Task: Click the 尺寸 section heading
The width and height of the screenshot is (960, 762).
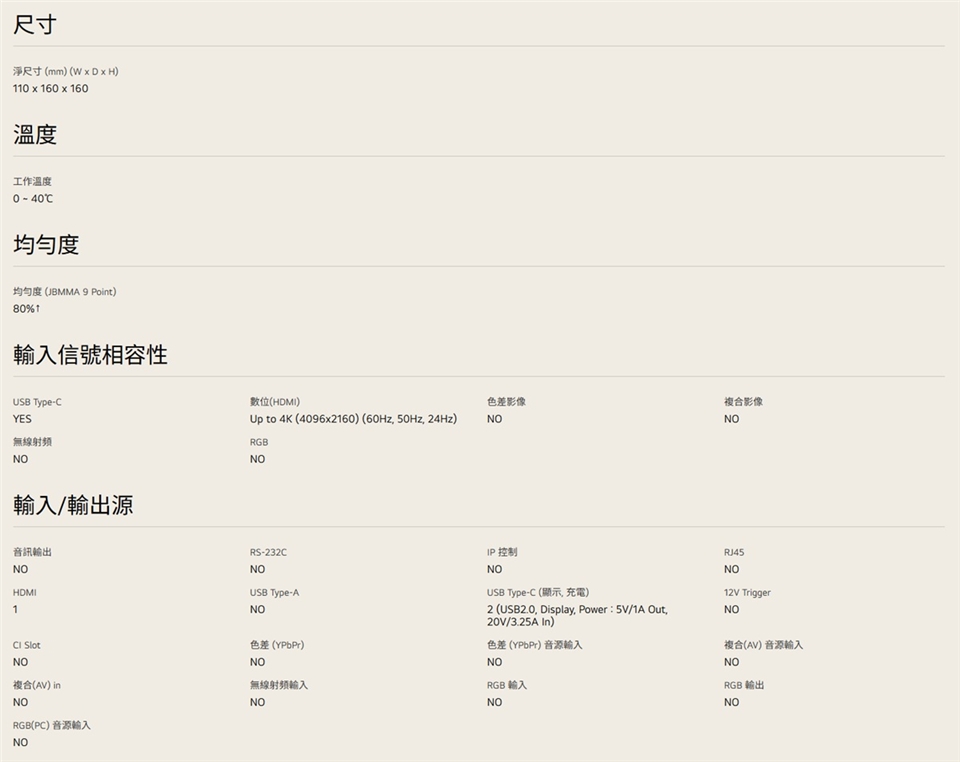Action: (x=35, y=25)
